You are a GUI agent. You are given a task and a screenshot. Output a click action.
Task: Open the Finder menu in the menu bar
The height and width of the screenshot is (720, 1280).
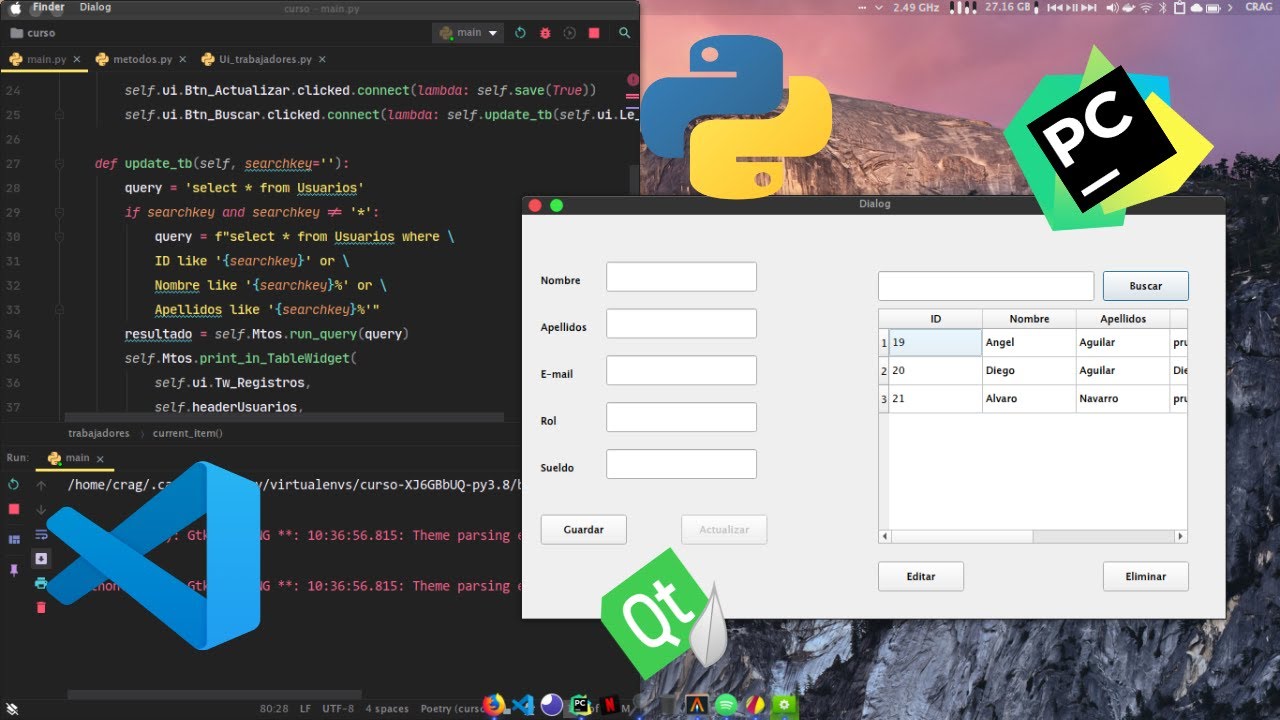click(x=49, y=7)
